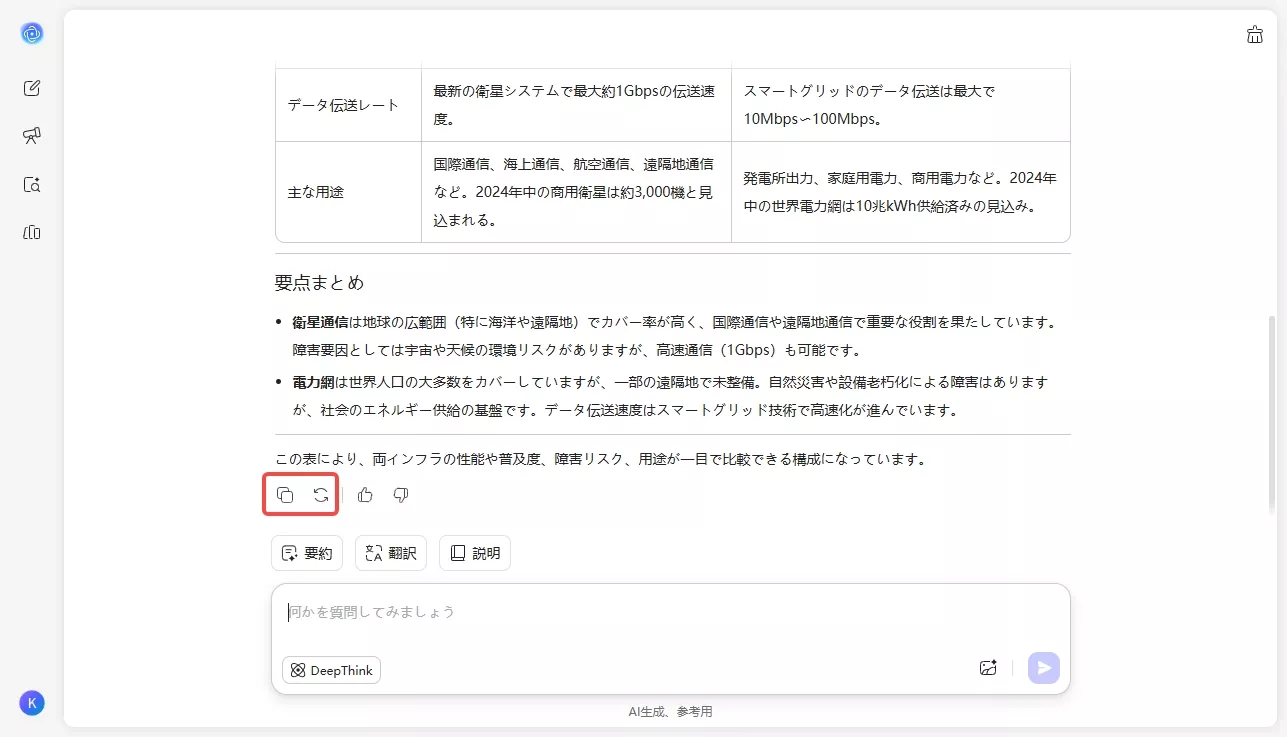This screenshot has height=737, width=1287.
Task: Open the library panel from the sidebar
Action: [31, 232]
